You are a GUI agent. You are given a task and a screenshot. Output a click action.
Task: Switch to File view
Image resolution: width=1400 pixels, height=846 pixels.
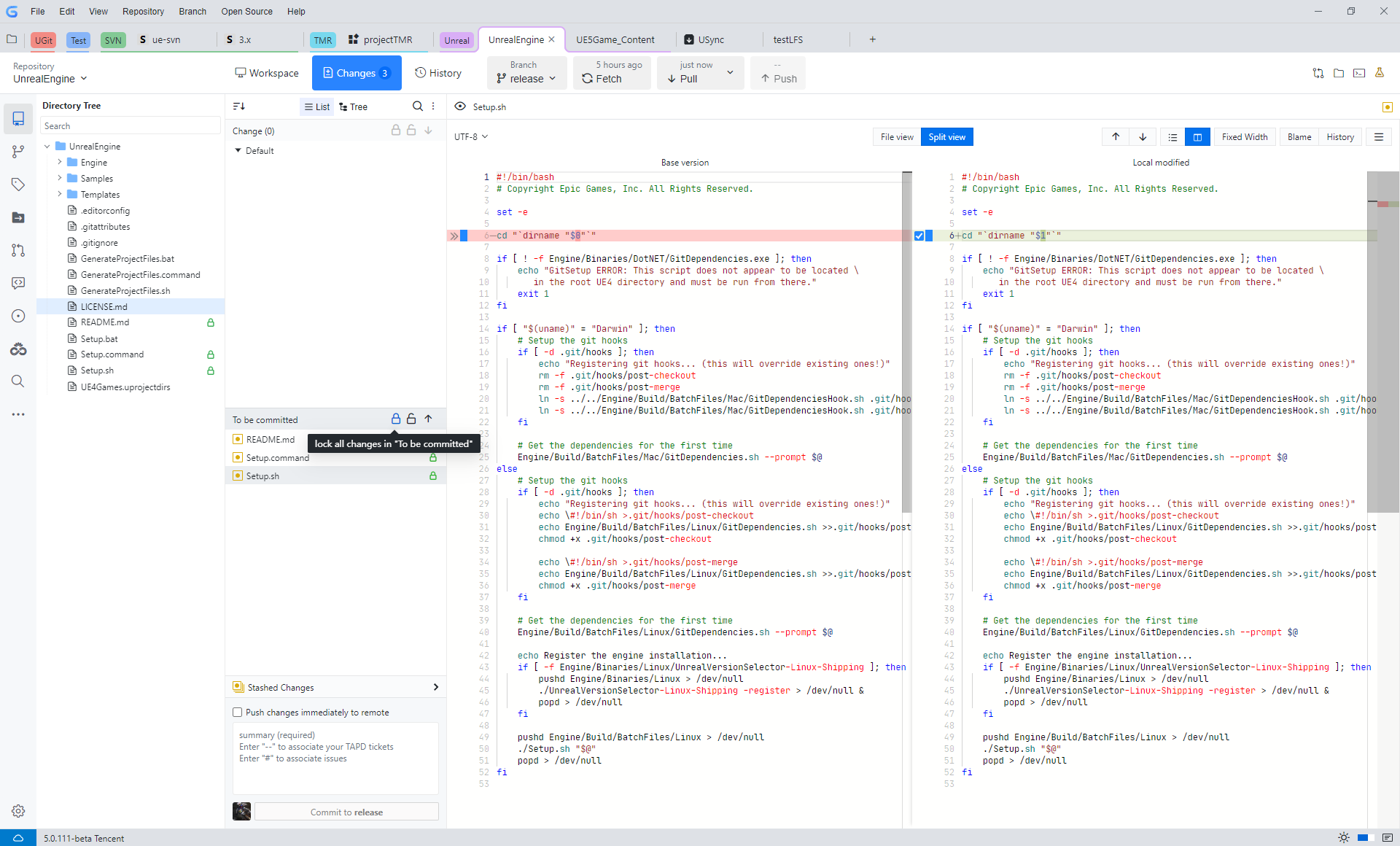coord(897,137)
